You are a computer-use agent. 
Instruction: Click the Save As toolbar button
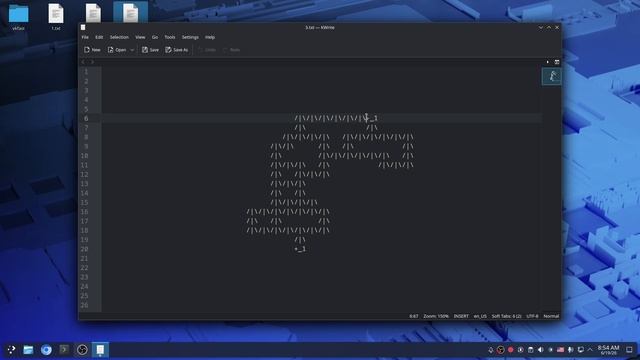(177, 50)
